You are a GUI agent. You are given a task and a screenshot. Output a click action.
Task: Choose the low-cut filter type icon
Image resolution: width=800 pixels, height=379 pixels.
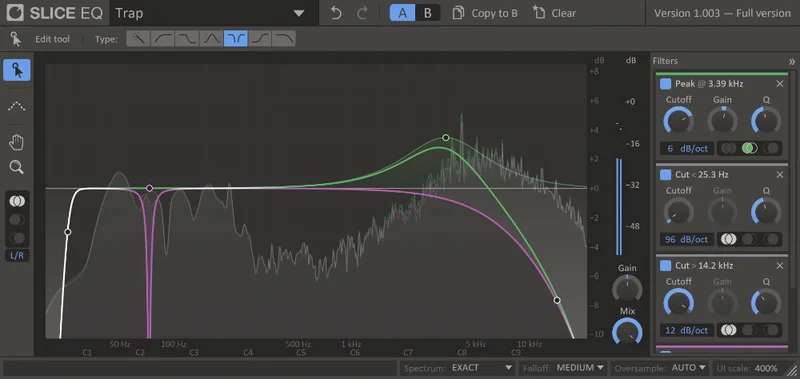tap(162, 39)
